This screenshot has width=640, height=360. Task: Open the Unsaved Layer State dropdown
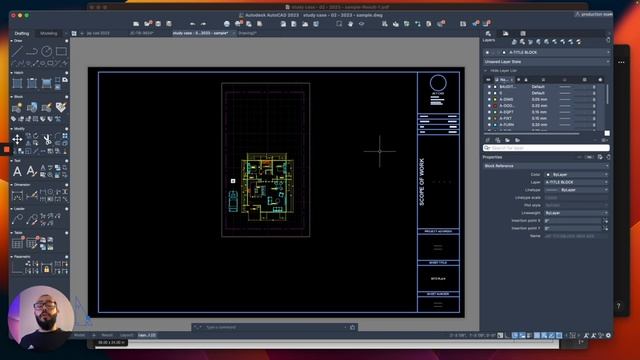(547, 62)
